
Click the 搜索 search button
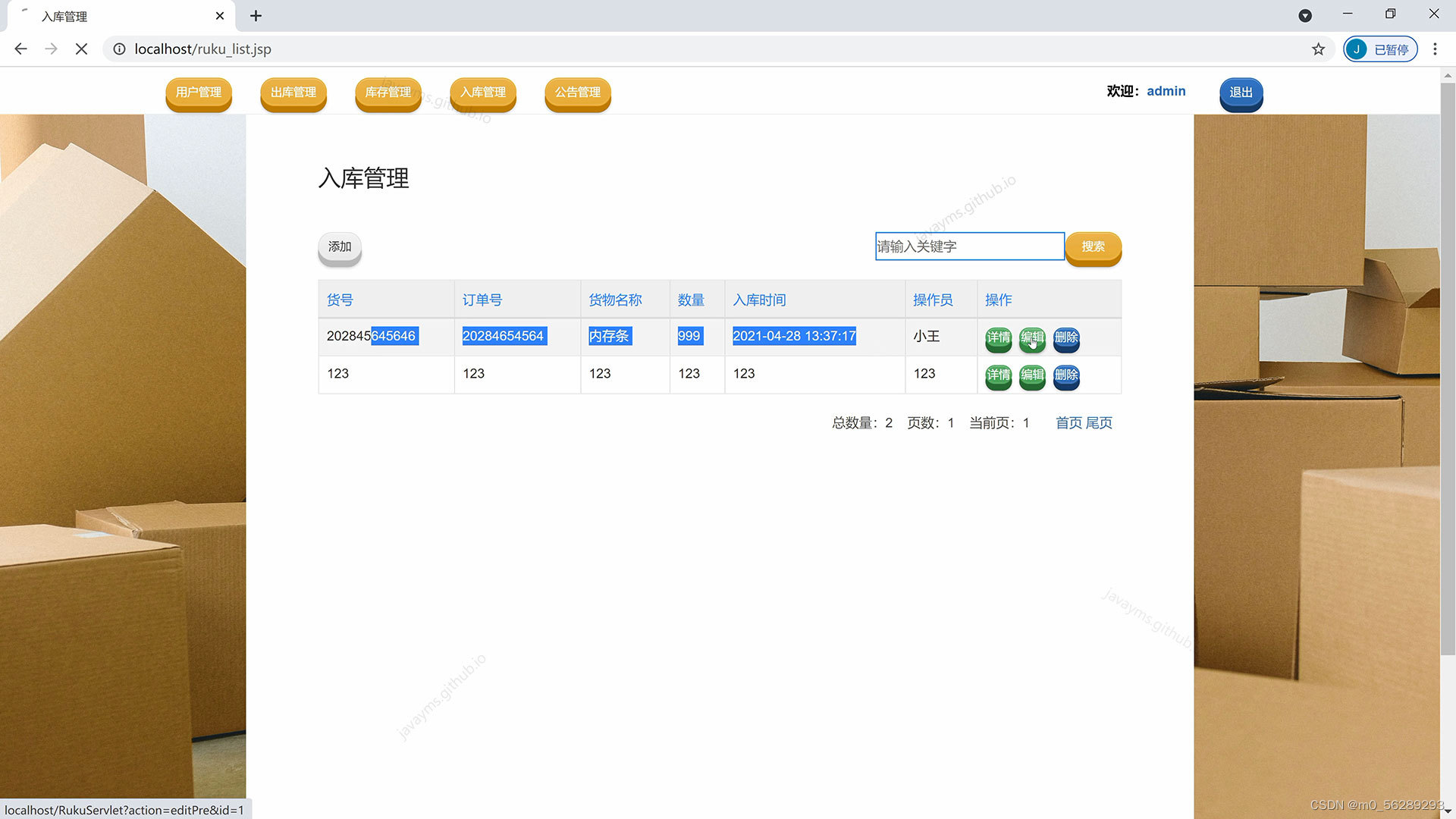1094,248
